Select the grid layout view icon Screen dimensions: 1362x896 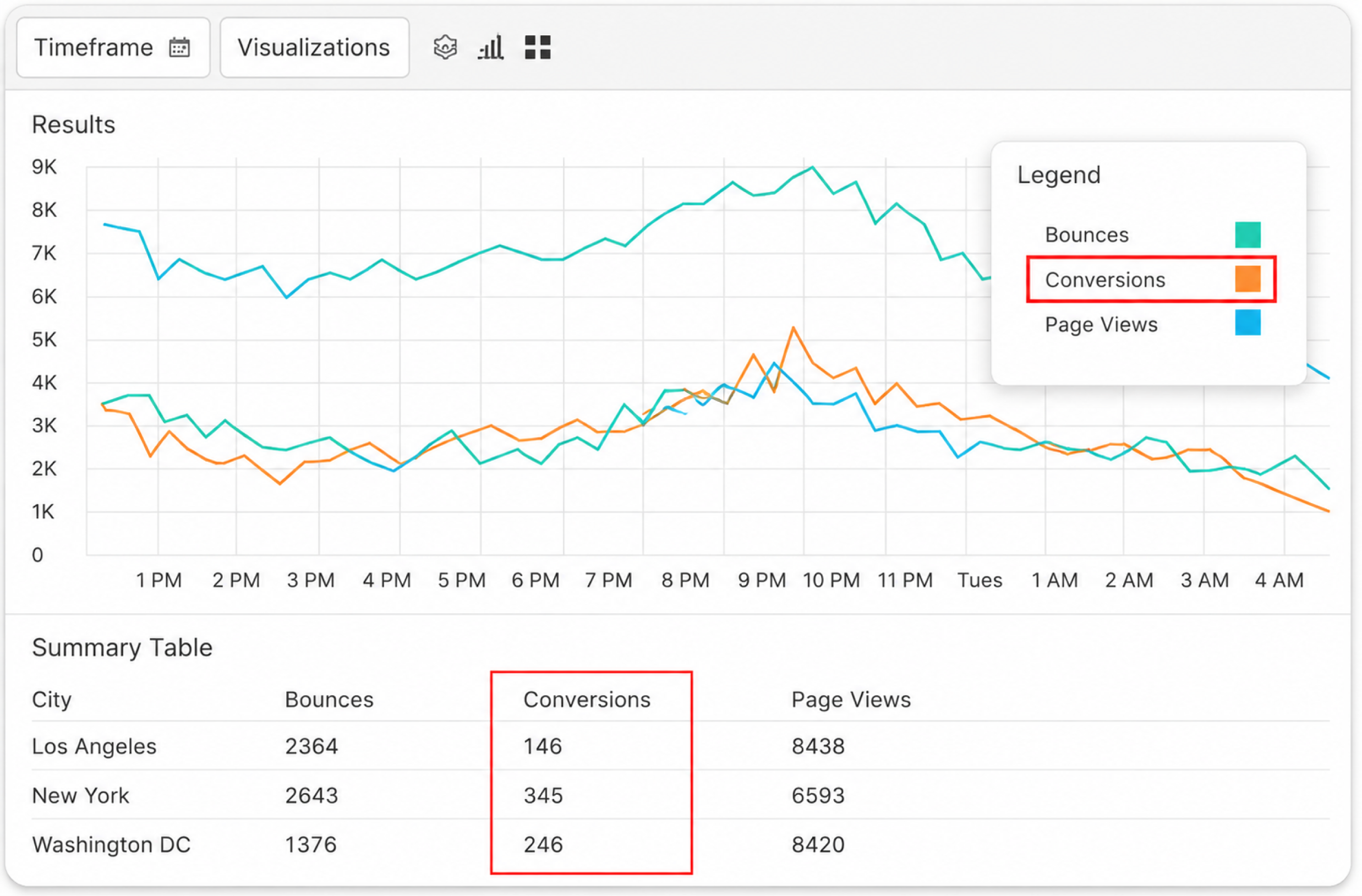point(537,47)
